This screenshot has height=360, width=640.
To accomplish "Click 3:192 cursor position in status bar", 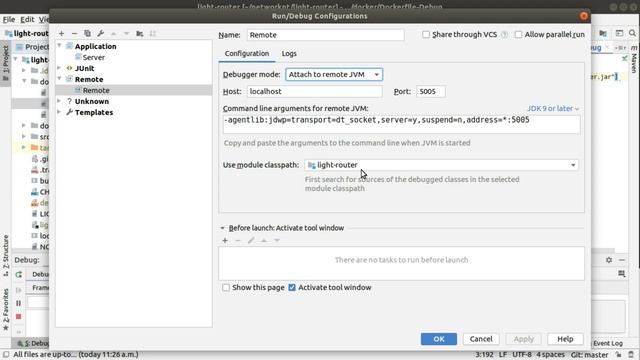I will (x=484, y=355).
